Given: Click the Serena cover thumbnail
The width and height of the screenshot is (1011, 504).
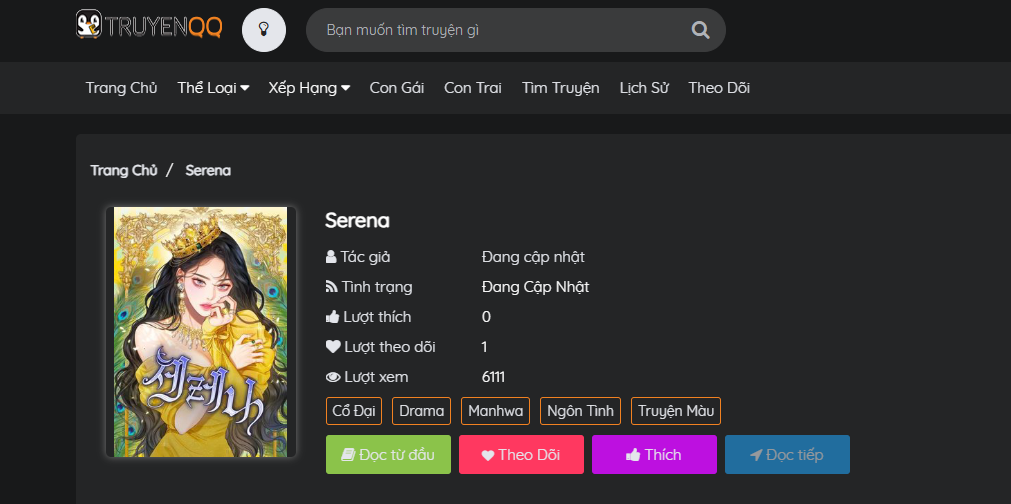Looking at the screenshot, I should (201, 332).
